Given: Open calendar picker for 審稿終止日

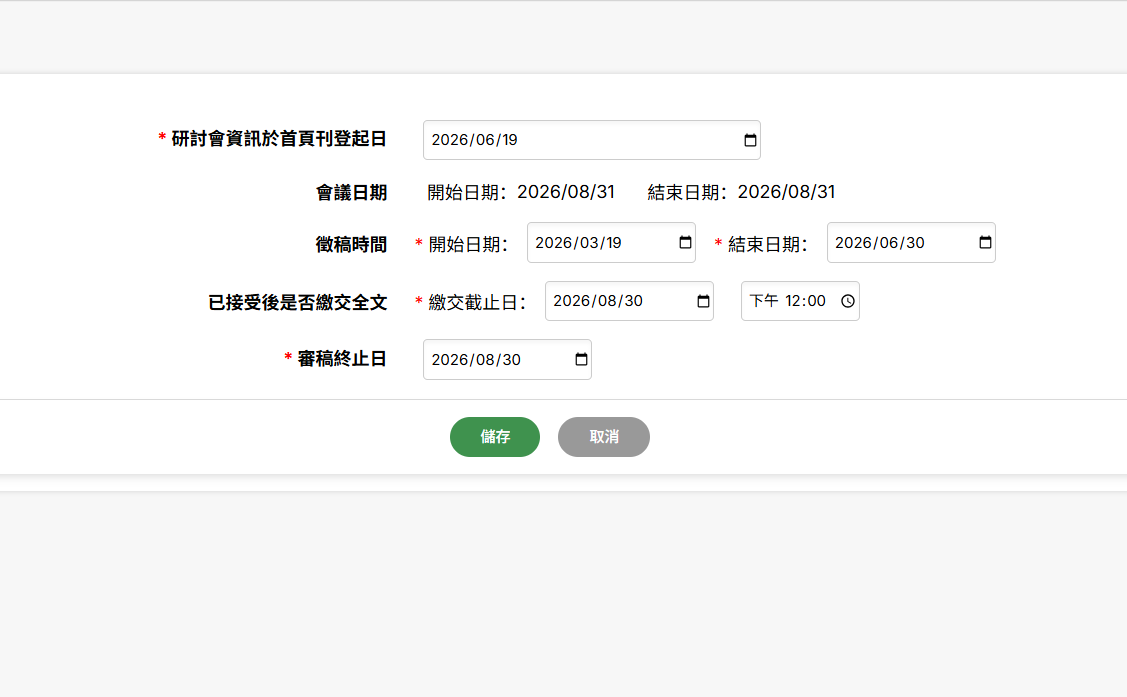Looking at the screenshot, I should (581, 360).
